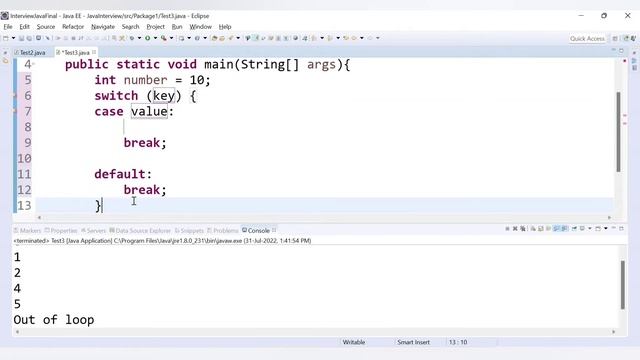Click the Debug bug icon in toolbar
This screenshot has height=360, width=640.
pyautogui.click(x=132, y=38)
